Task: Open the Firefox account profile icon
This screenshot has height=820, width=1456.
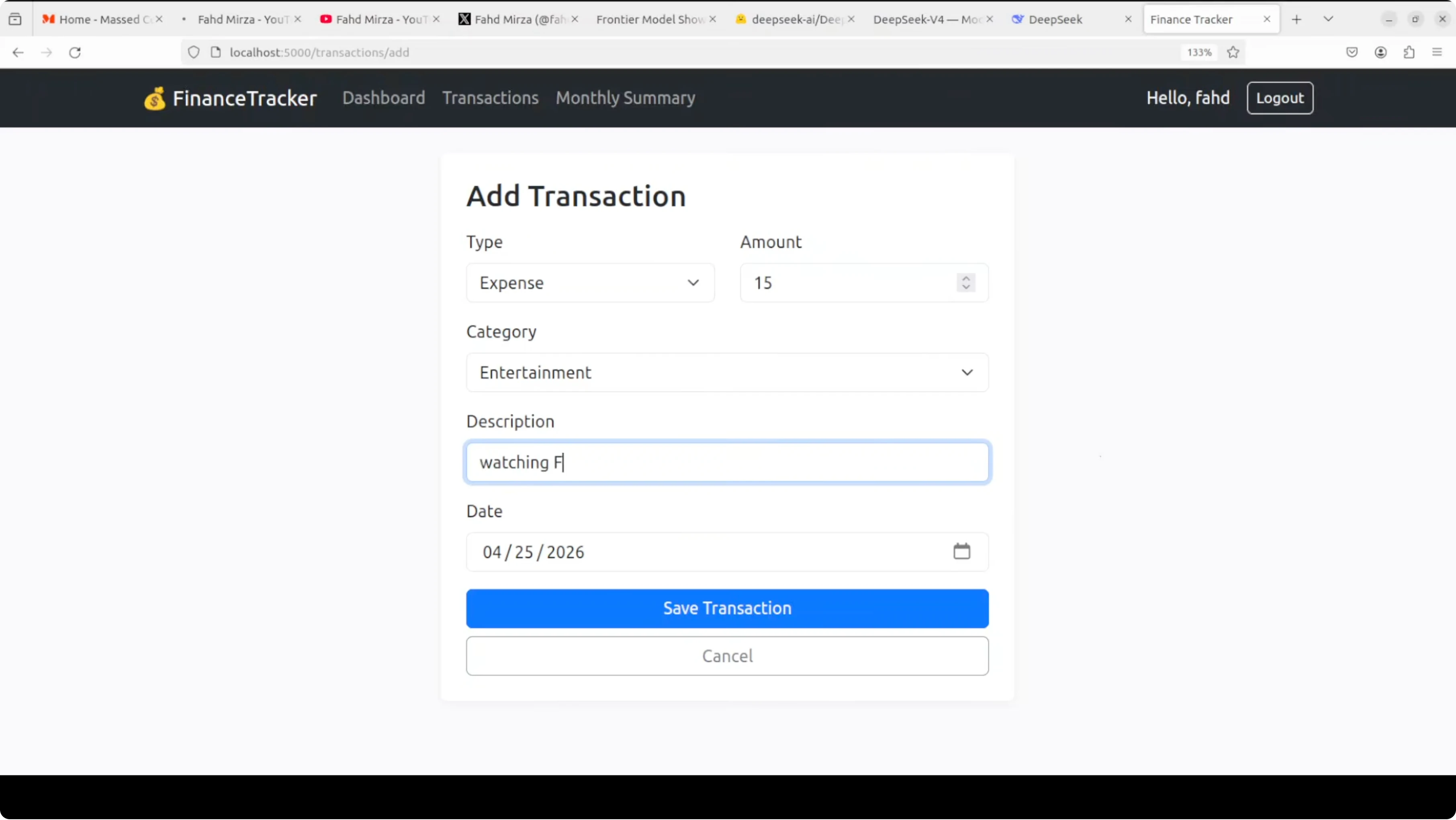Action: pos(1380,53)
